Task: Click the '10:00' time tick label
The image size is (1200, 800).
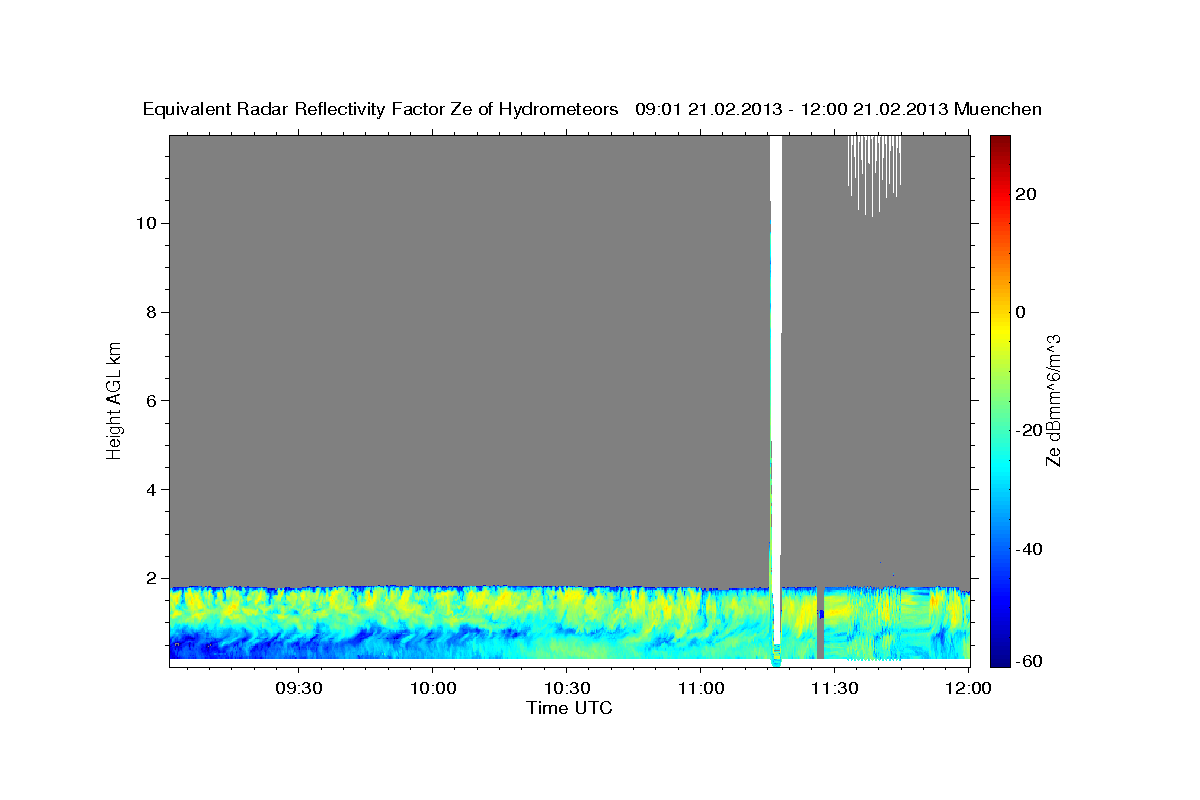Action: 432,689
